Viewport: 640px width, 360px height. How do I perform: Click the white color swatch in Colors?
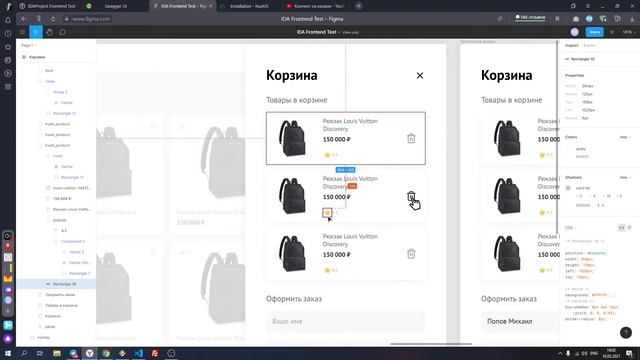tap(569, 149)
